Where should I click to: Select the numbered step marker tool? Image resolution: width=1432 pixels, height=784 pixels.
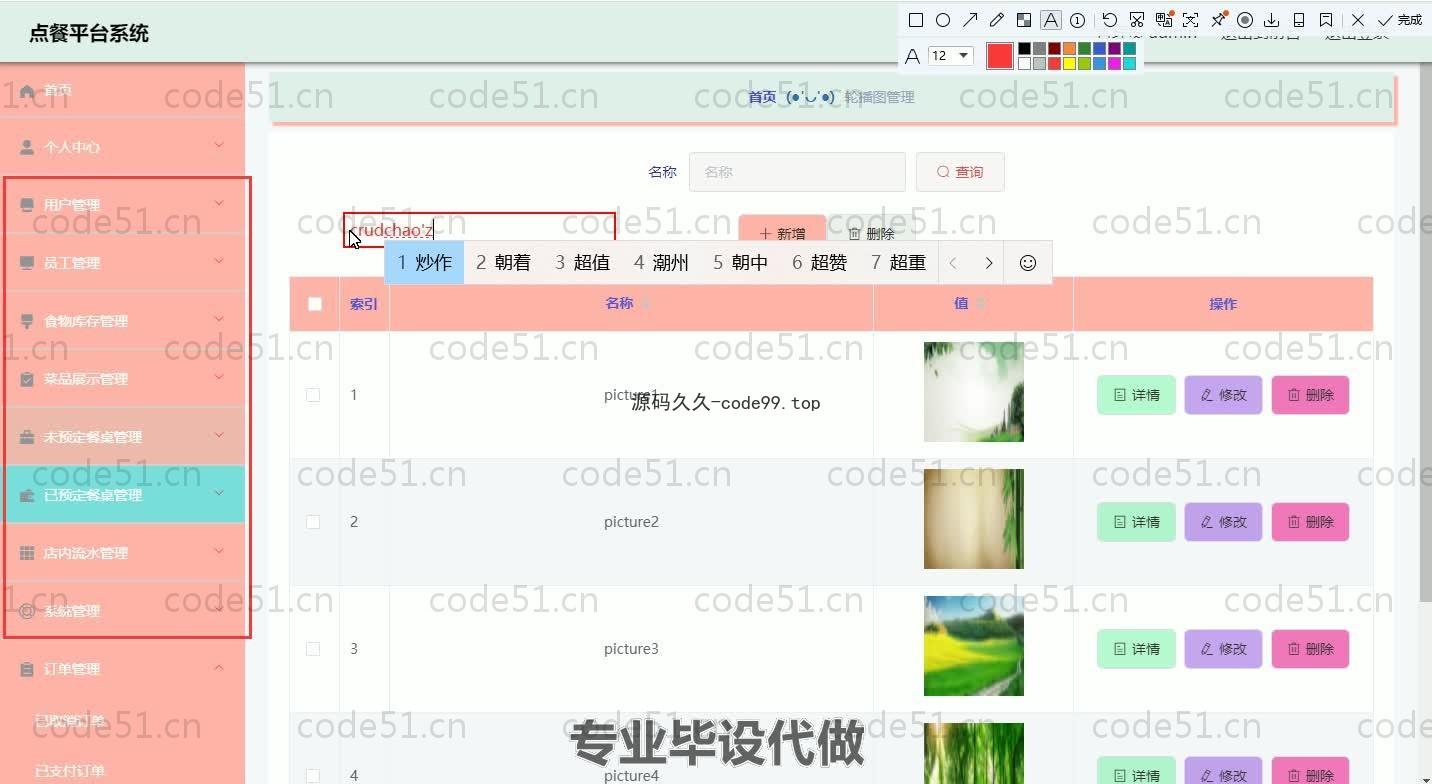tap(1078, 20)
